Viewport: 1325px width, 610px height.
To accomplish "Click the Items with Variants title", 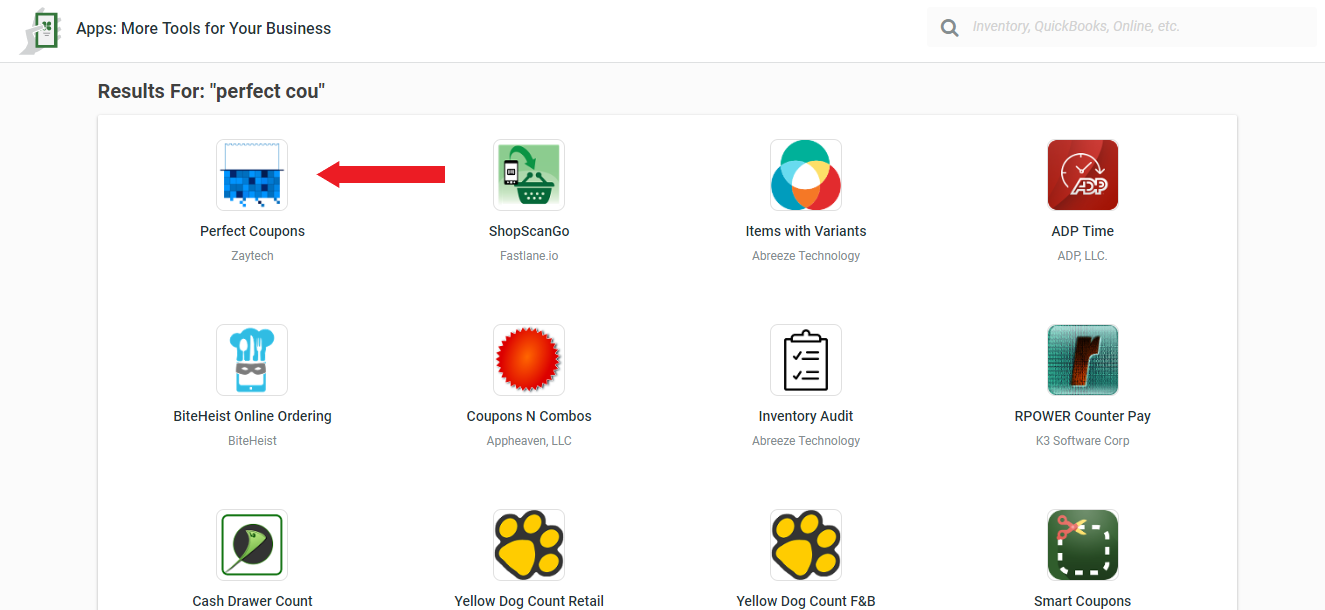I will tap(806, 231).
